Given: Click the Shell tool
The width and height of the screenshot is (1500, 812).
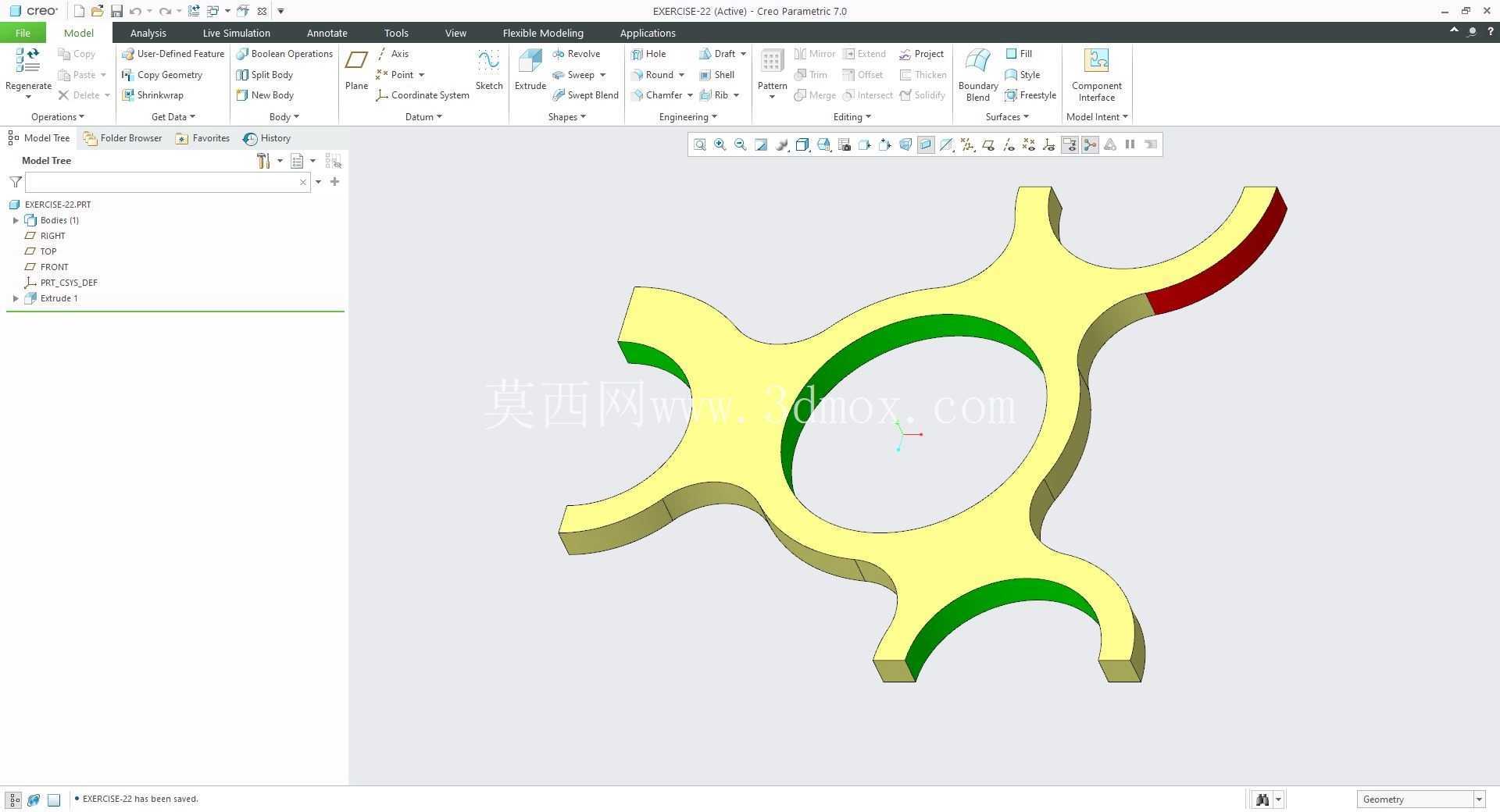Looking at the screenshot, I should (x=716, y=75).
